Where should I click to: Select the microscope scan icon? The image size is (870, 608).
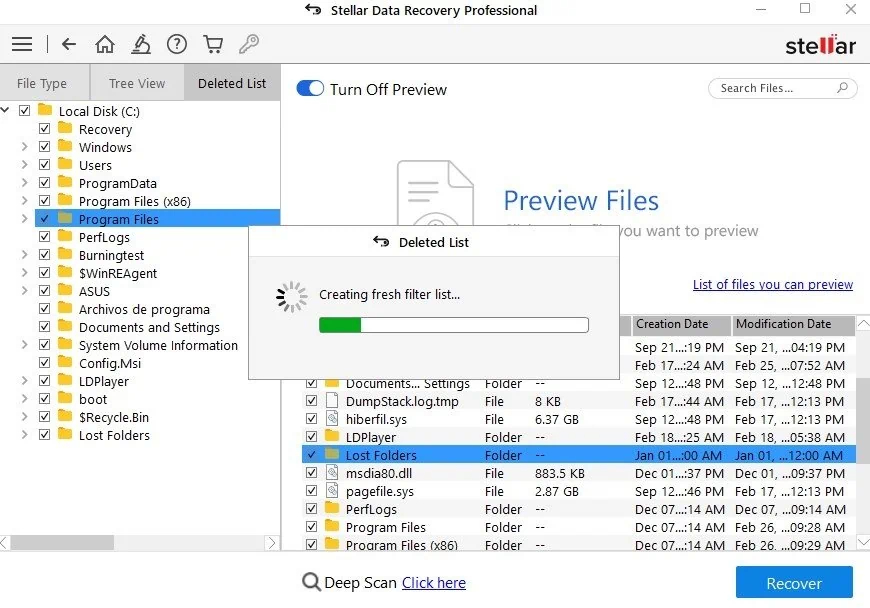pos(140,44)
